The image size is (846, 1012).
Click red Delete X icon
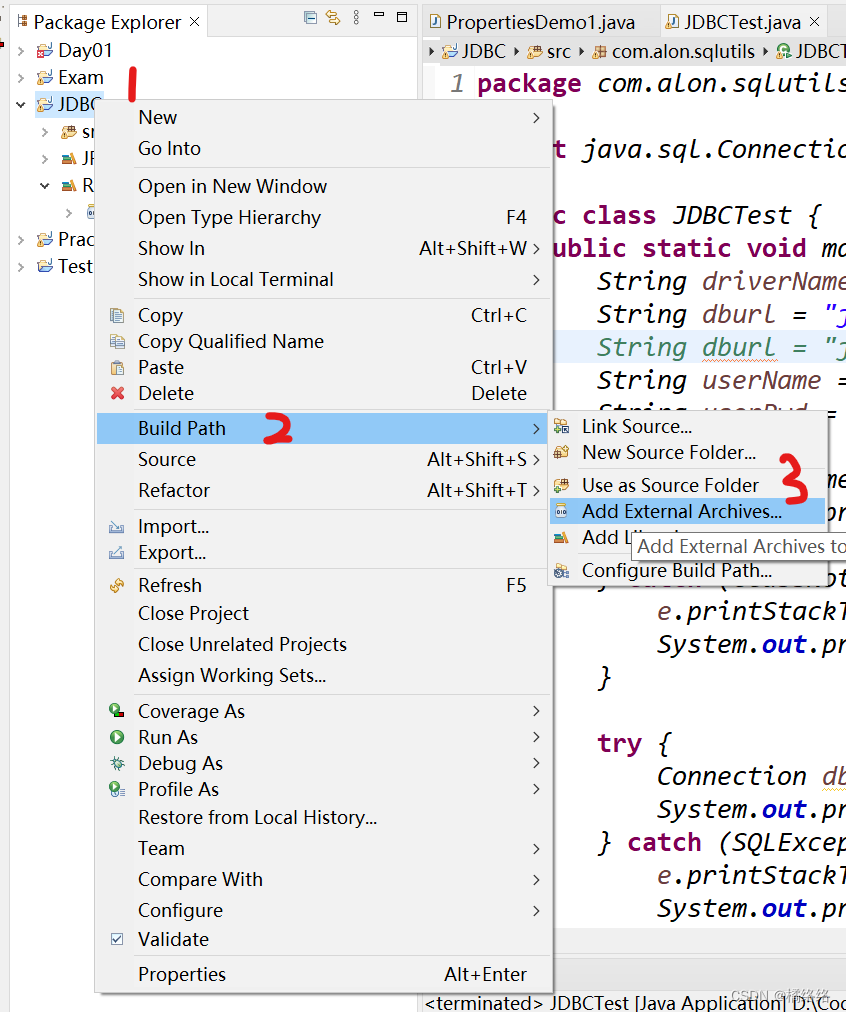click(117, 393)
